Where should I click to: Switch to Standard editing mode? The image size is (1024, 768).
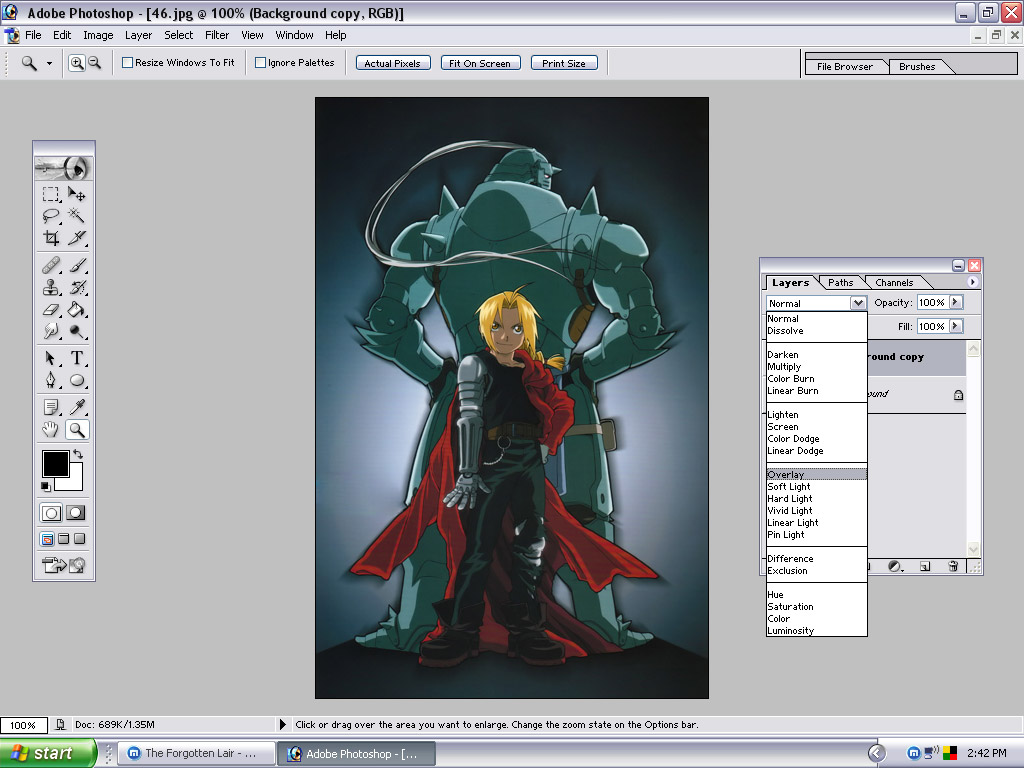[51, 513]
